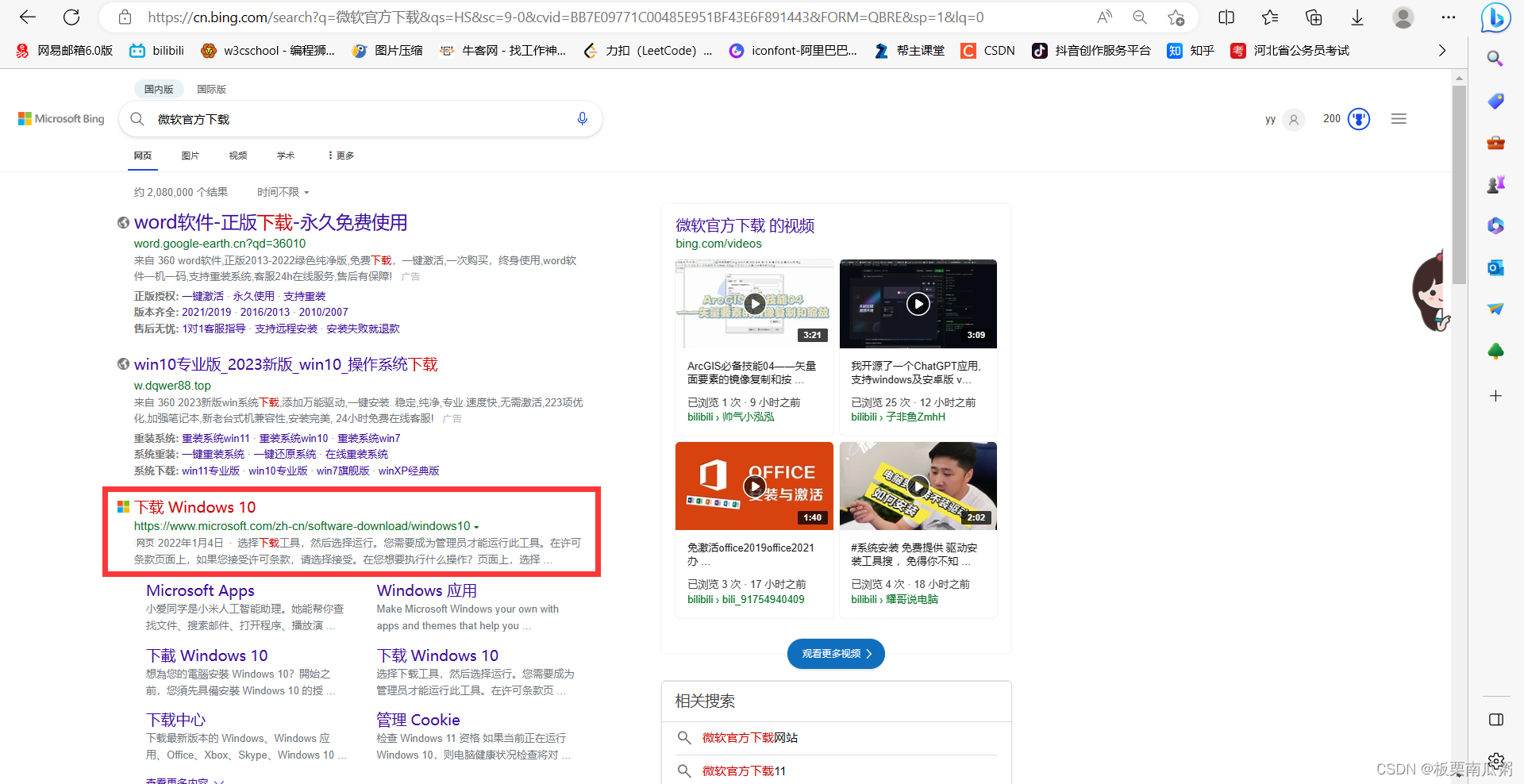Viewport: 1524px width, 784px height.
Task: Expand arrow beside microsoft.com windows10 URL
Action: [477, 527]
